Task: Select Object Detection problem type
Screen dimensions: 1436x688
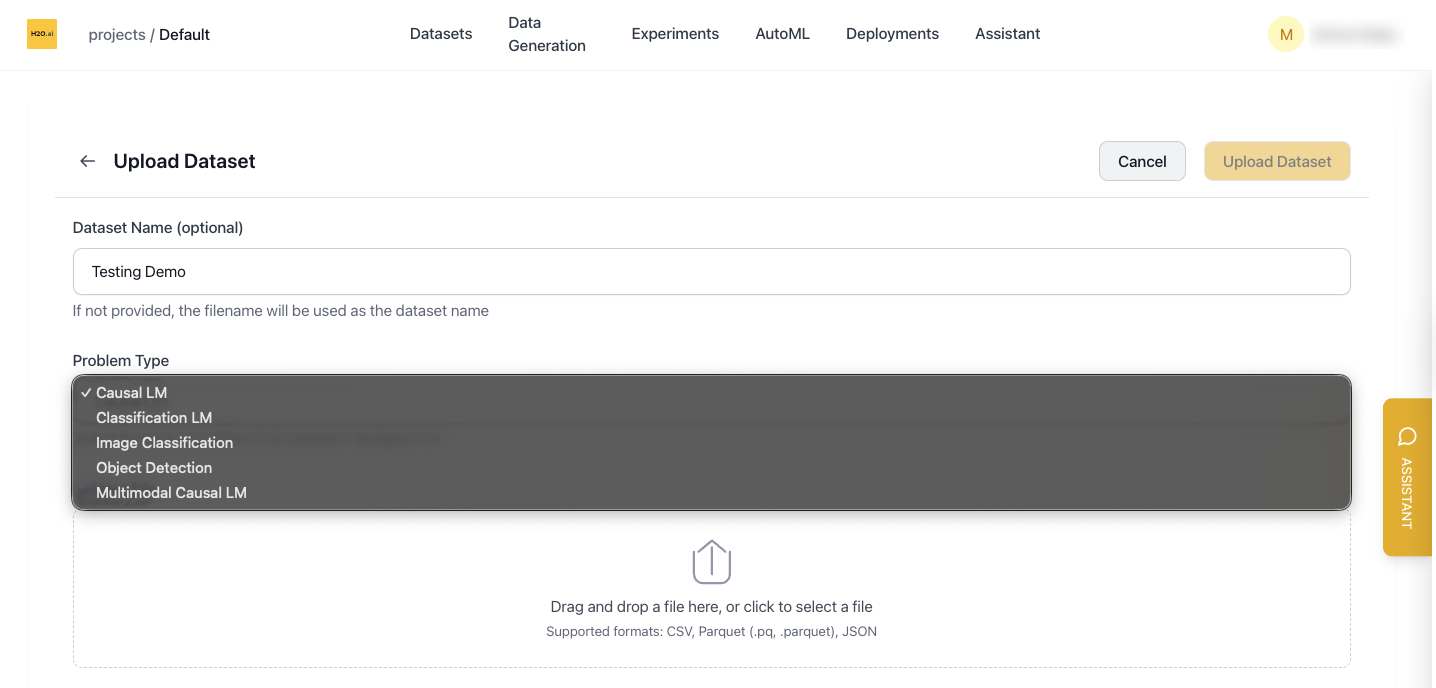Action: click(x=711, y=468)
